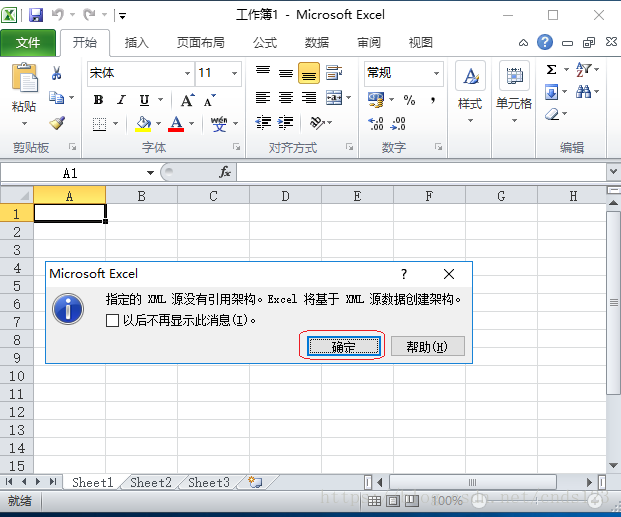The height and width of the screenshot is (517, 621).
Task: Click the Fill down icon
Action: [551, 92]
